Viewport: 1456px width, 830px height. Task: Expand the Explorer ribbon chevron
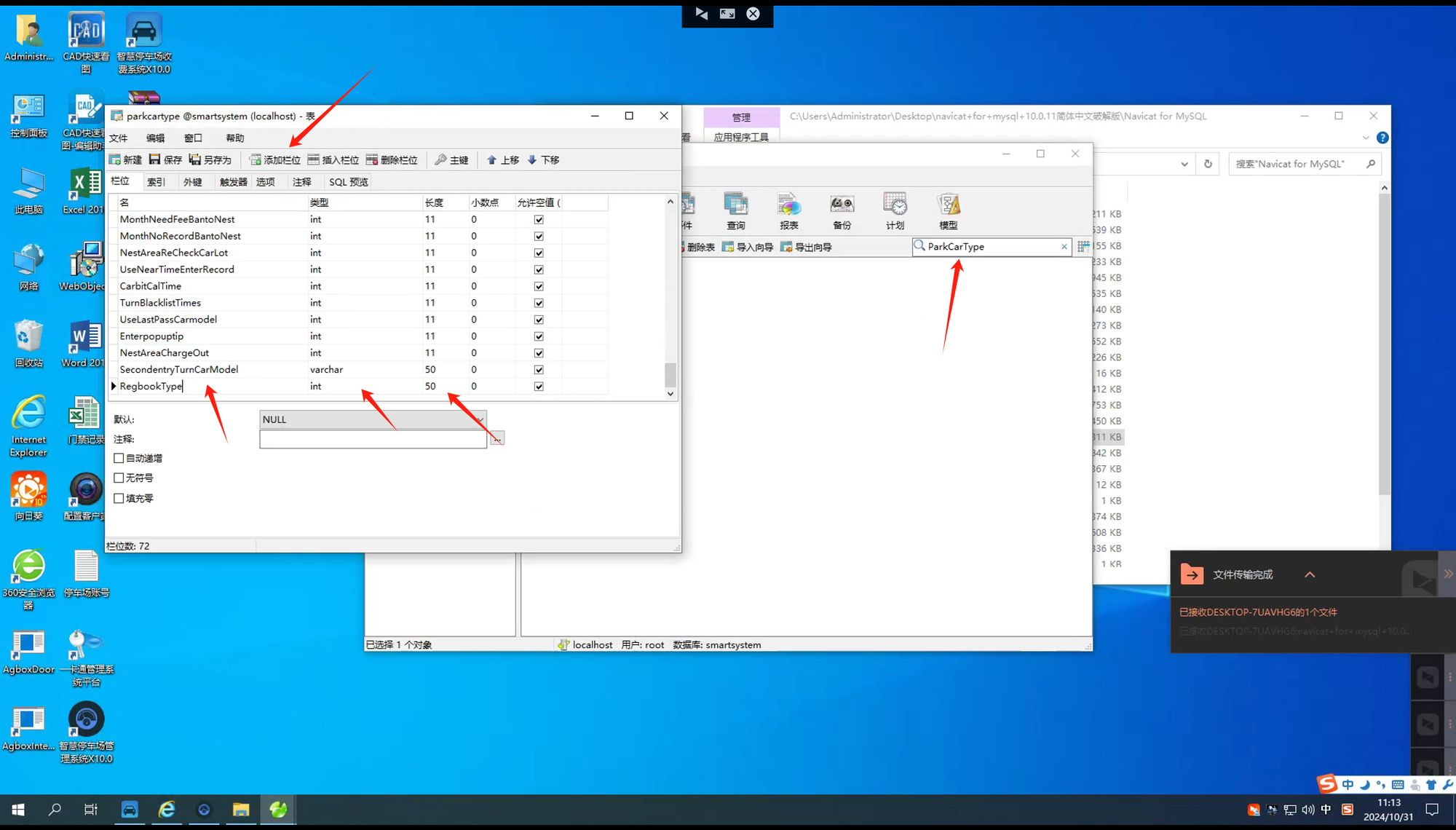[x=1366, y=138]
